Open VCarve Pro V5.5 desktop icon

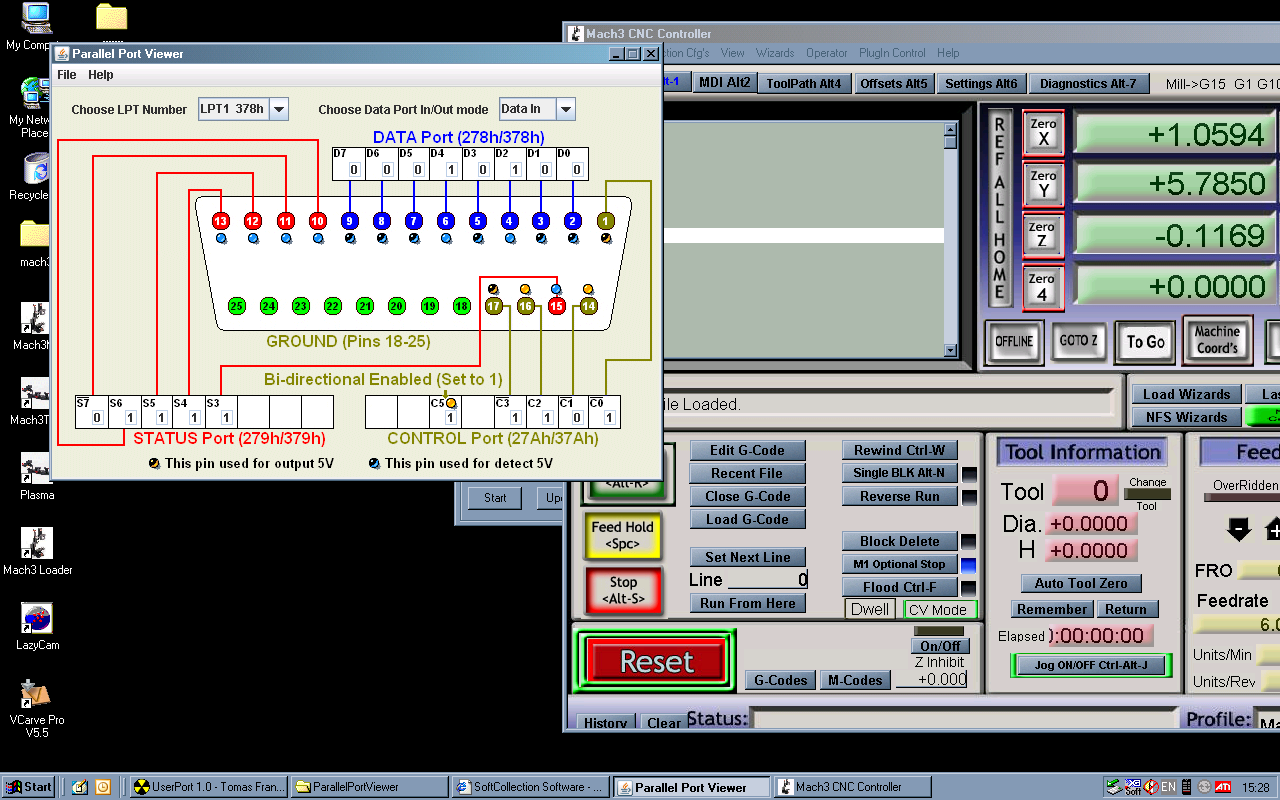[x=37, y=695]
